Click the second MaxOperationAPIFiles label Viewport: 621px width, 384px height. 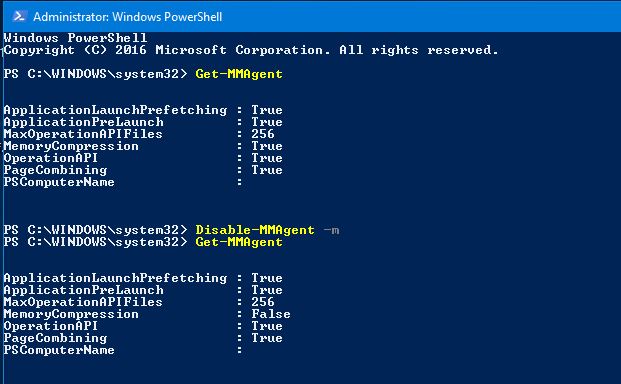(x=83, y=302)
